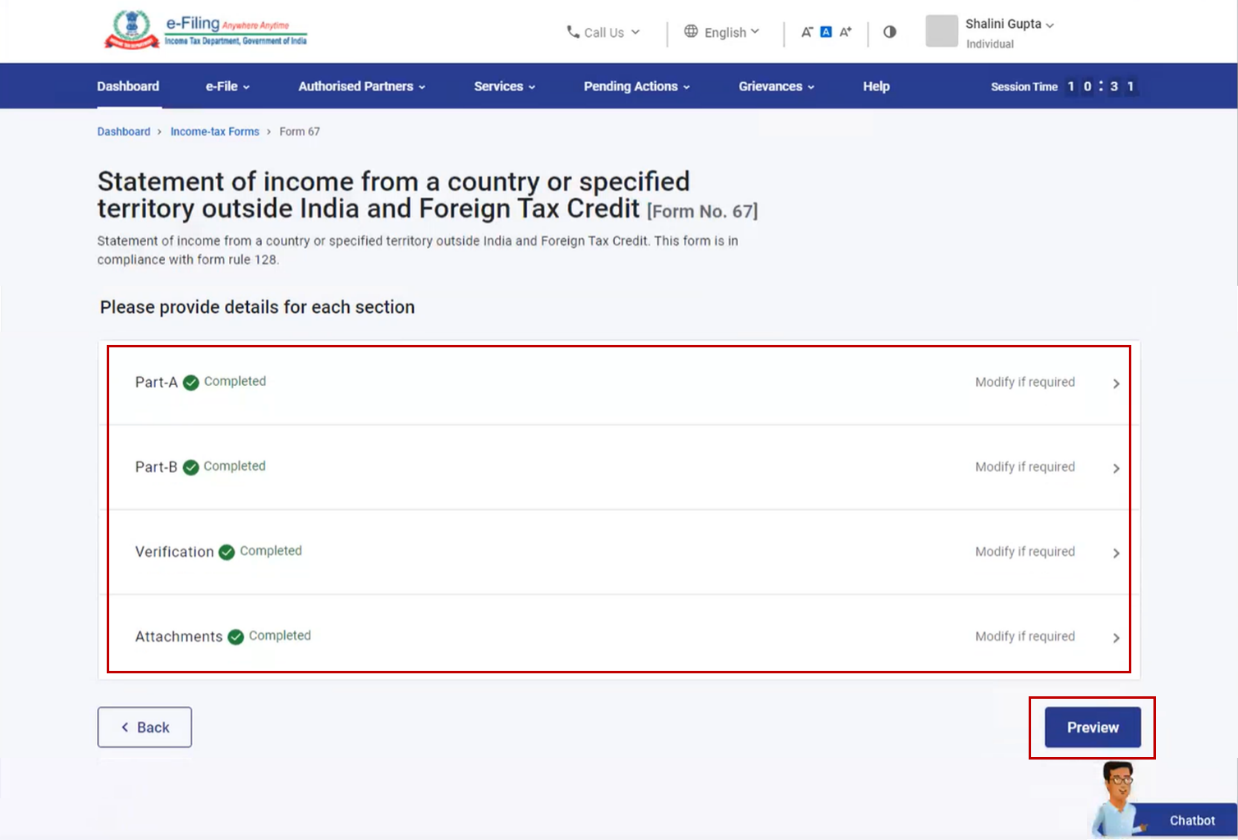Expand Part-A section chevron arrow
Viewport: 1238px width, 840px height.
(1116, 383)
